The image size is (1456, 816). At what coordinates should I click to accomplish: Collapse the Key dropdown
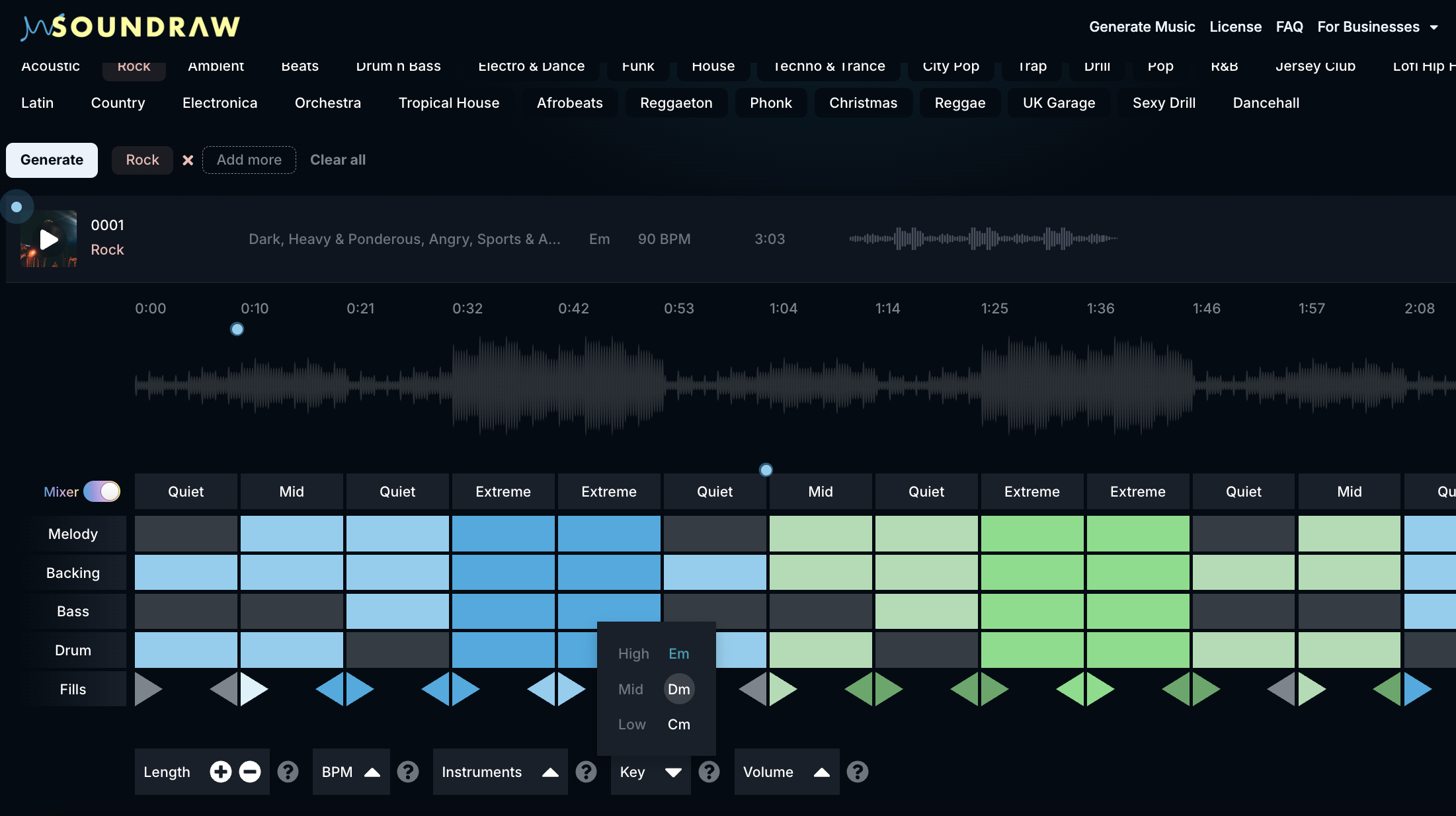[673, 772]
